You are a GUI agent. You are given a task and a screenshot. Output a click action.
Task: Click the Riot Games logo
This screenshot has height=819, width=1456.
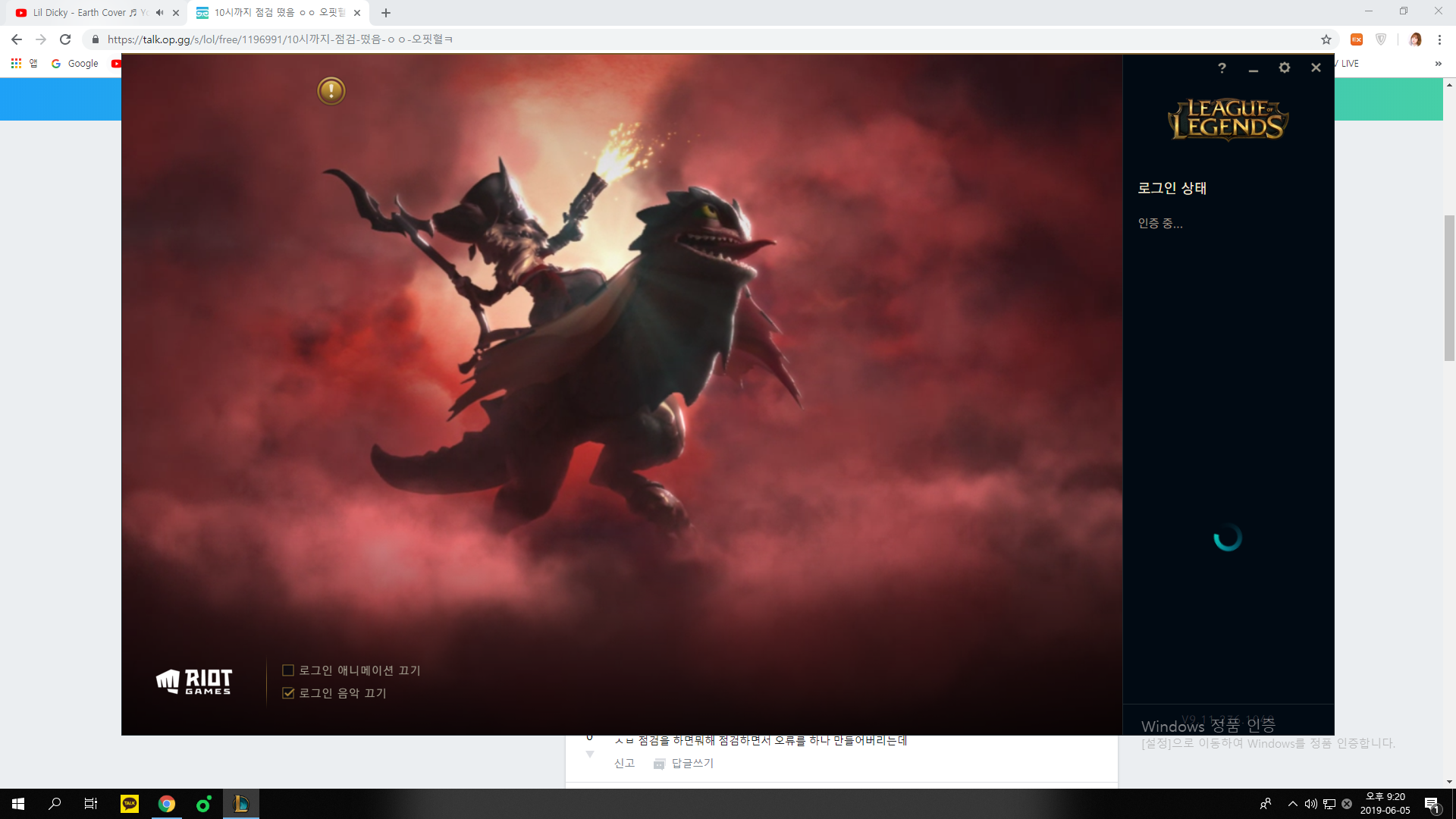194,682
